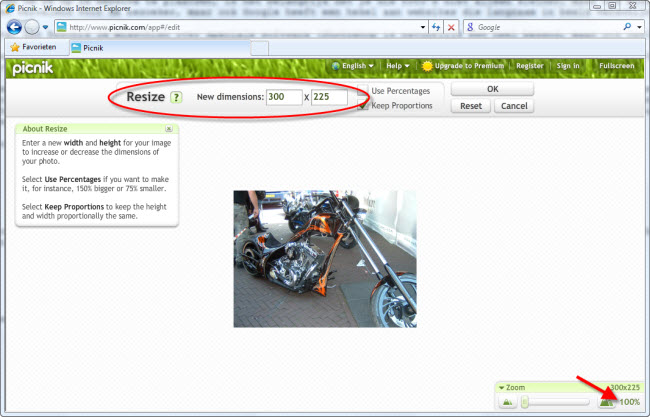The image size is (650, 417).
Task: Click the globe icon beside English
Action: (336, 65)
